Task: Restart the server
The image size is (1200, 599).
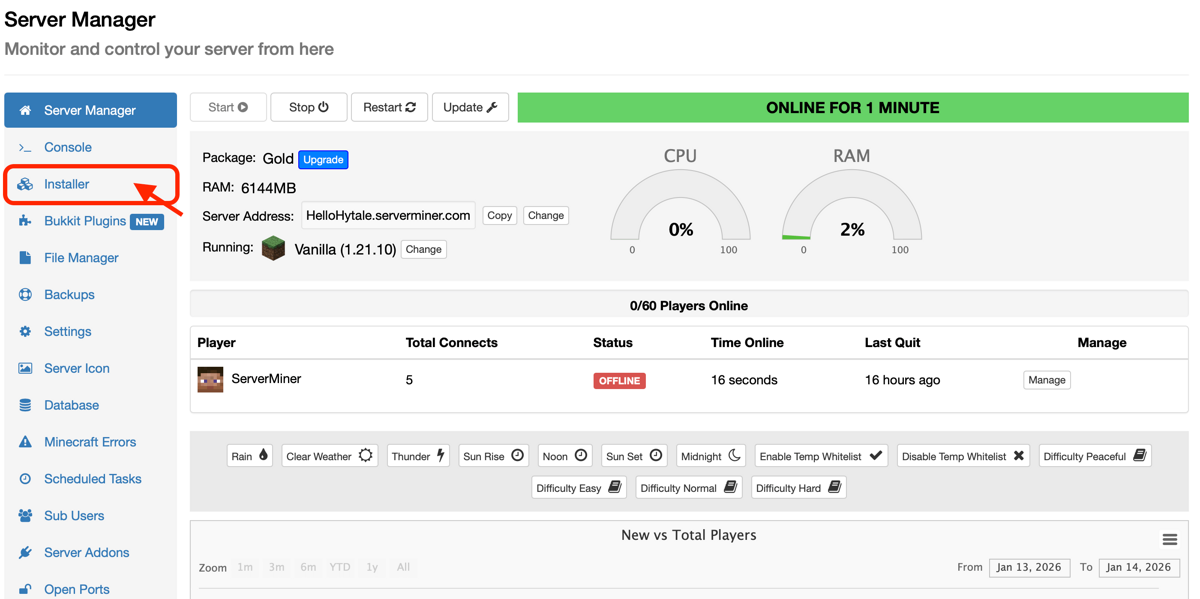Action: tap(389, 106)
